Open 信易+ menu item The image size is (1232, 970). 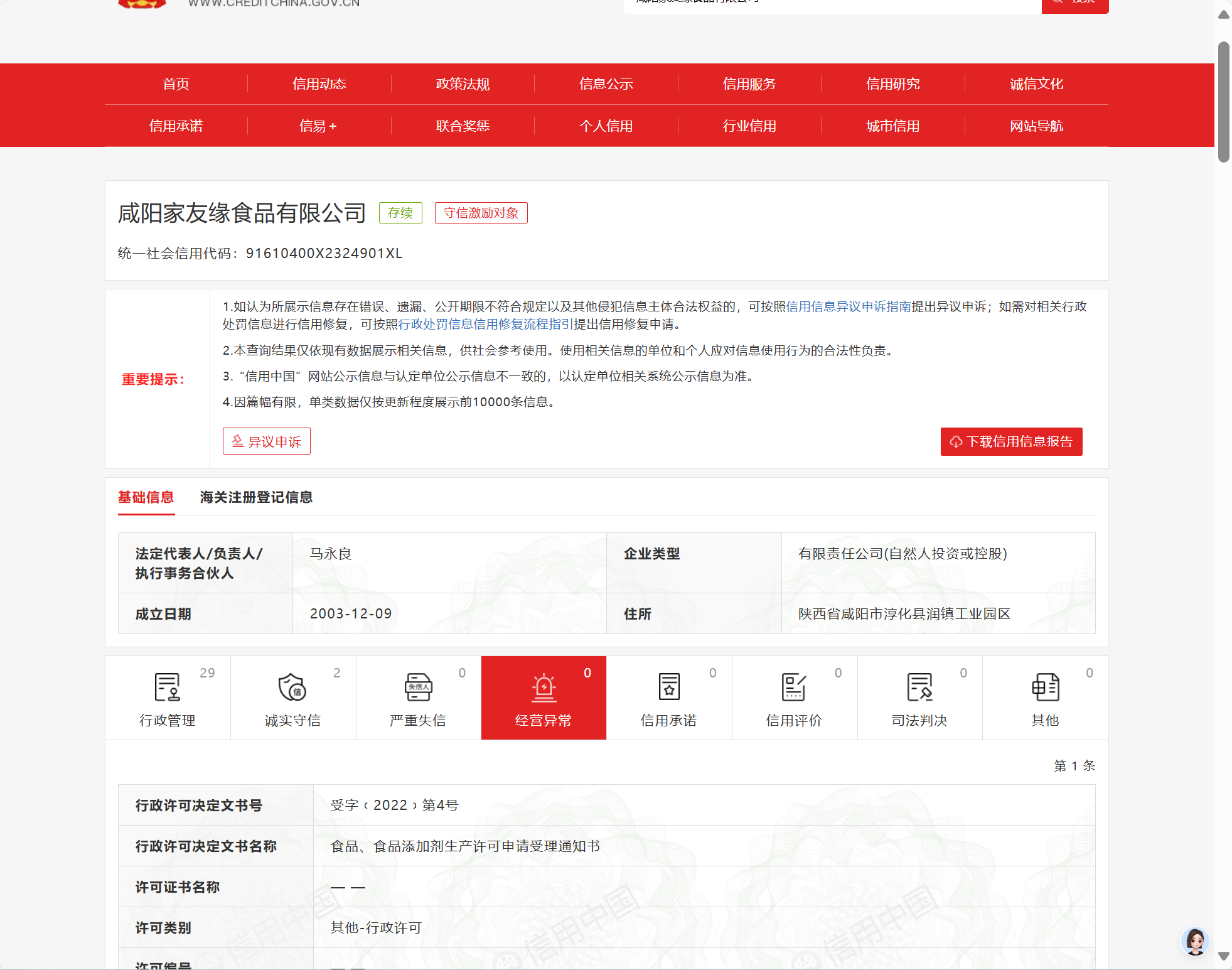tap(318, 126)
